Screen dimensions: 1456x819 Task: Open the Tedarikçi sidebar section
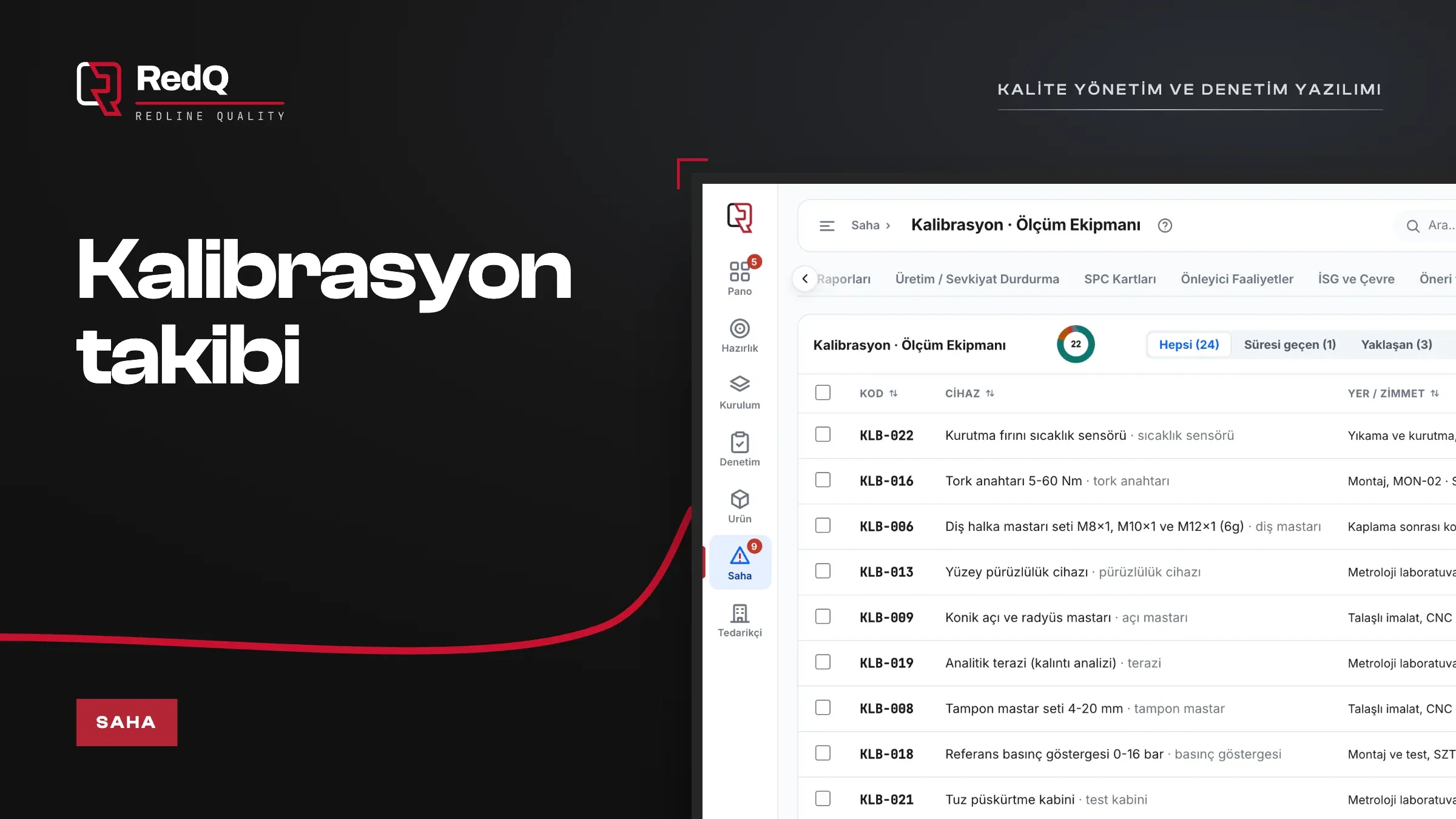740,620
